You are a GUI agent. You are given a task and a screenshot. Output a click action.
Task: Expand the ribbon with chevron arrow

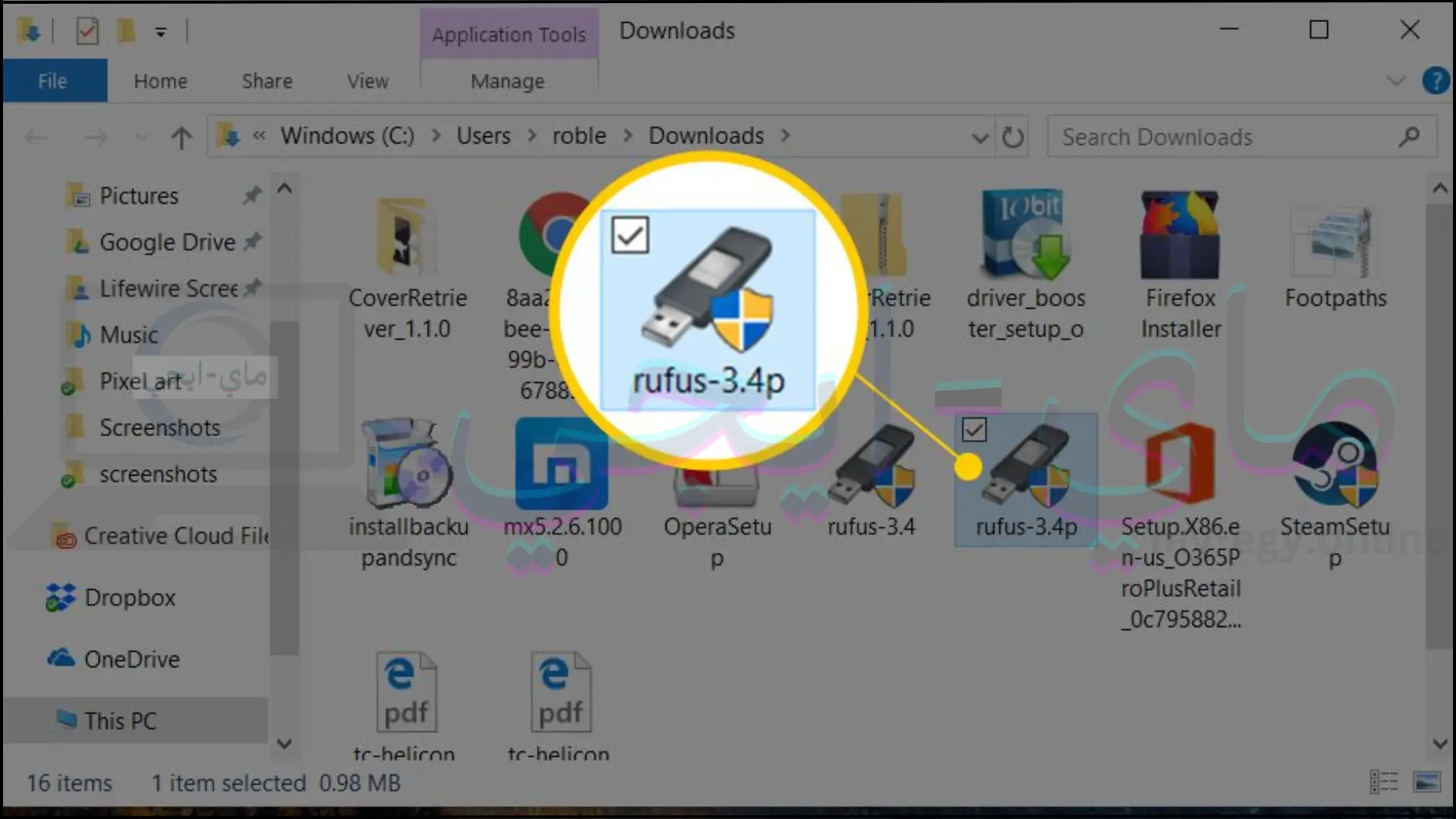(1396, 80)
